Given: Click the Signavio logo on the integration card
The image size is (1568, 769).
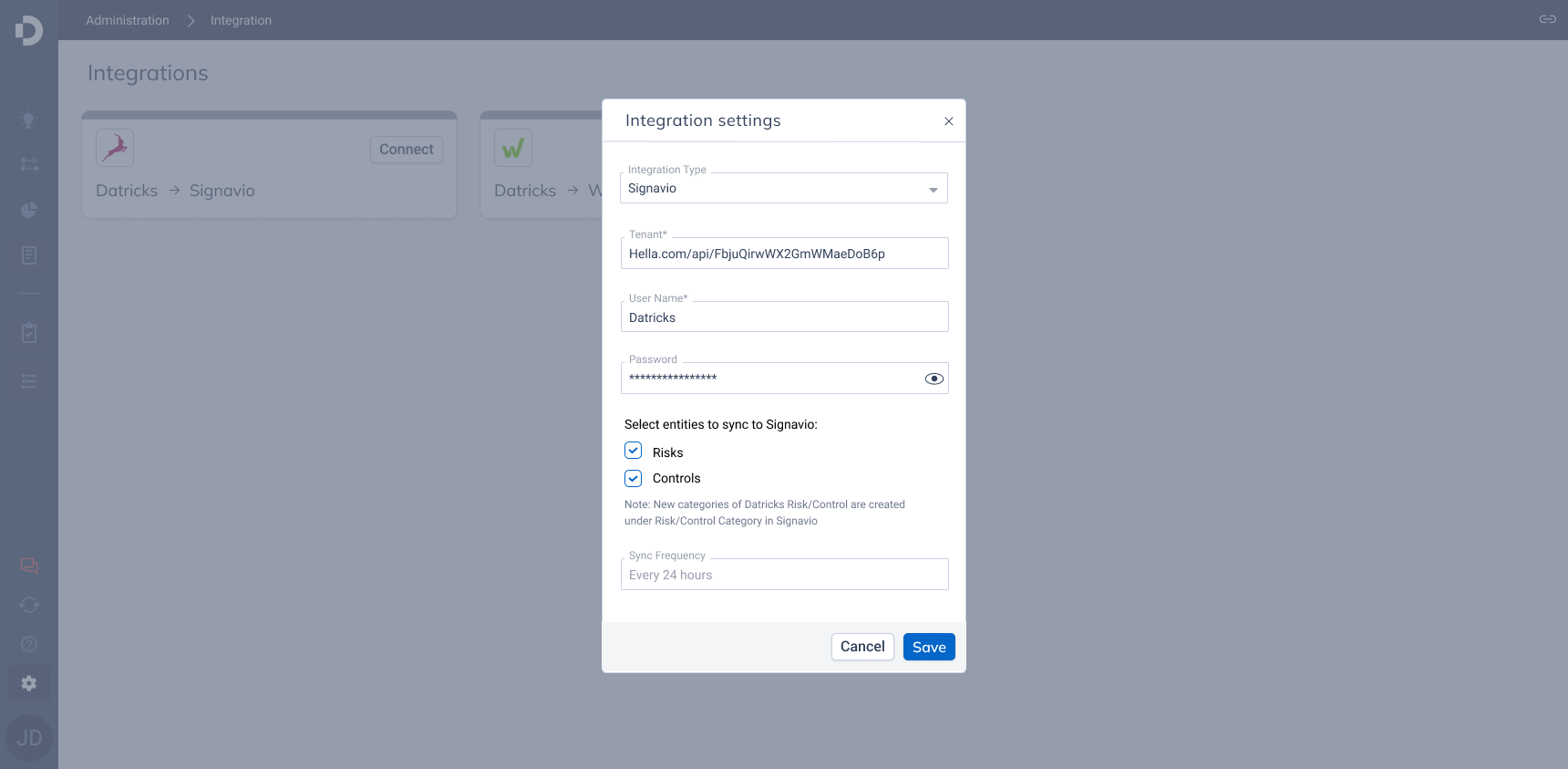Looking at the screenshot, I should pyautogui.click(x=115, y=148).
